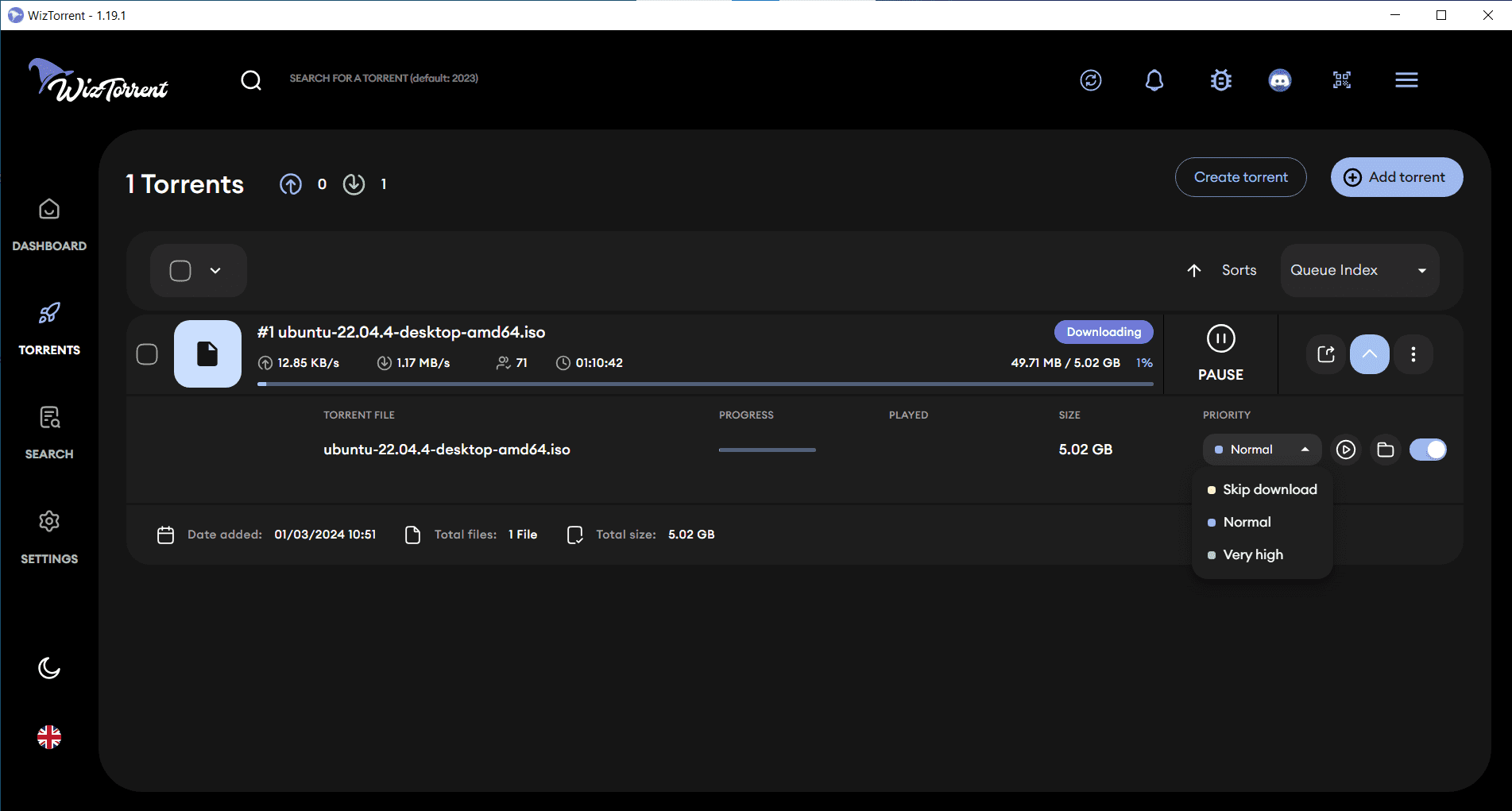Expand the bulk selection dropdown arrow
This screenshot has width=1512, height=811.
point(215,271)
